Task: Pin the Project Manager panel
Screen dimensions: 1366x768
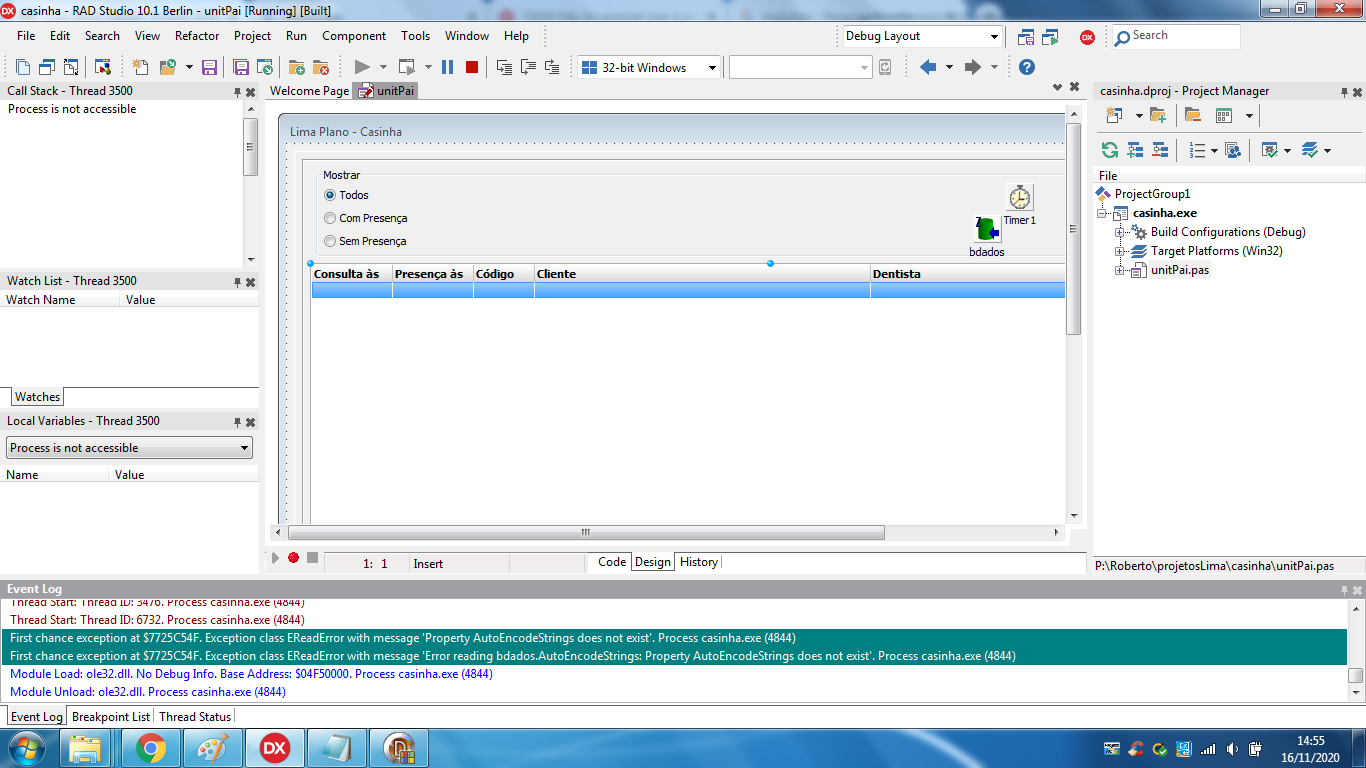Action: tap(1345, 92)
